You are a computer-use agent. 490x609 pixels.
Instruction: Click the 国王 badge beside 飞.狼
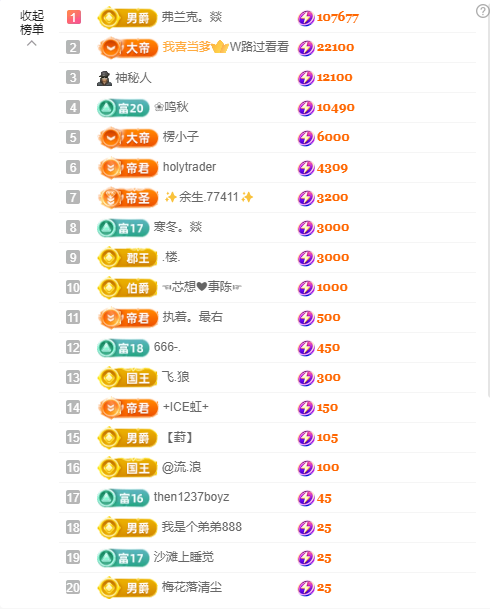(127, 378)
